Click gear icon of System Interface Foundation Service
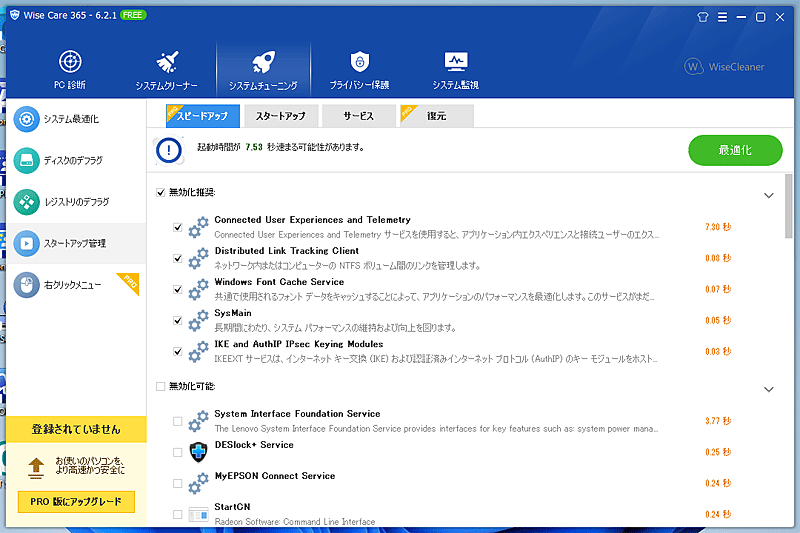800x533 pixels. 198,421
